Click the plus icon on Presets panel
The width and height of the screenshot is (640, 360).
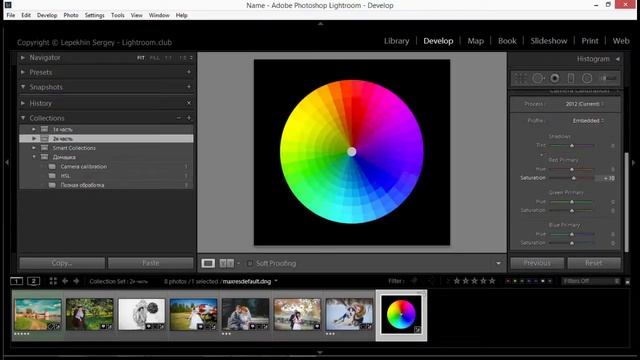tap(189, 72)
